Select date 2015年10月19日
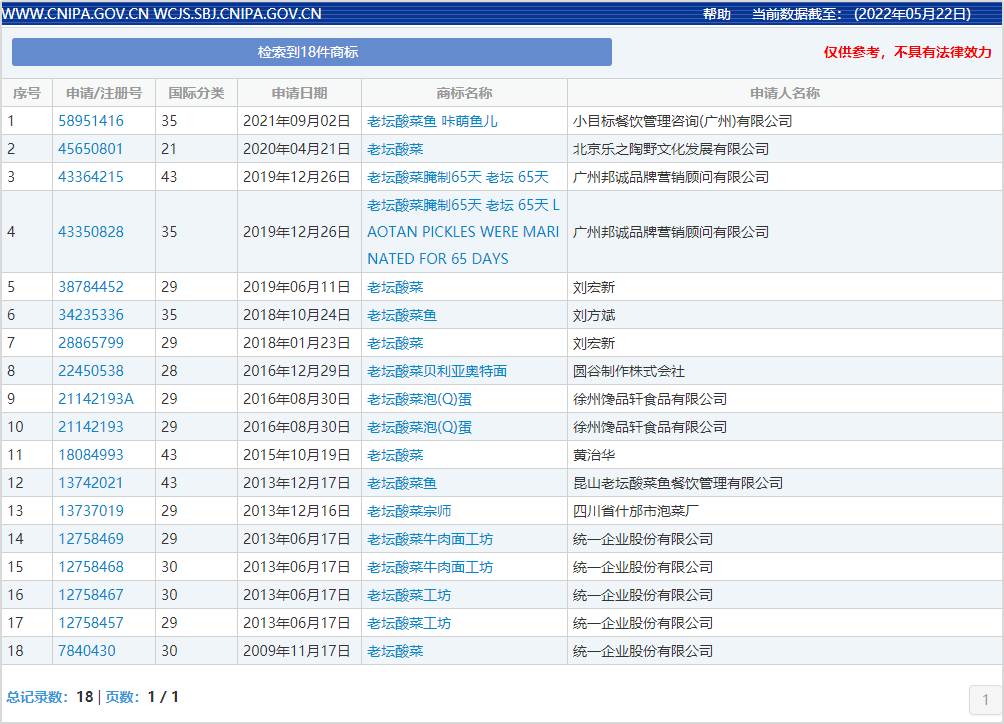The image size is (1004, 724). click(296, 455)
